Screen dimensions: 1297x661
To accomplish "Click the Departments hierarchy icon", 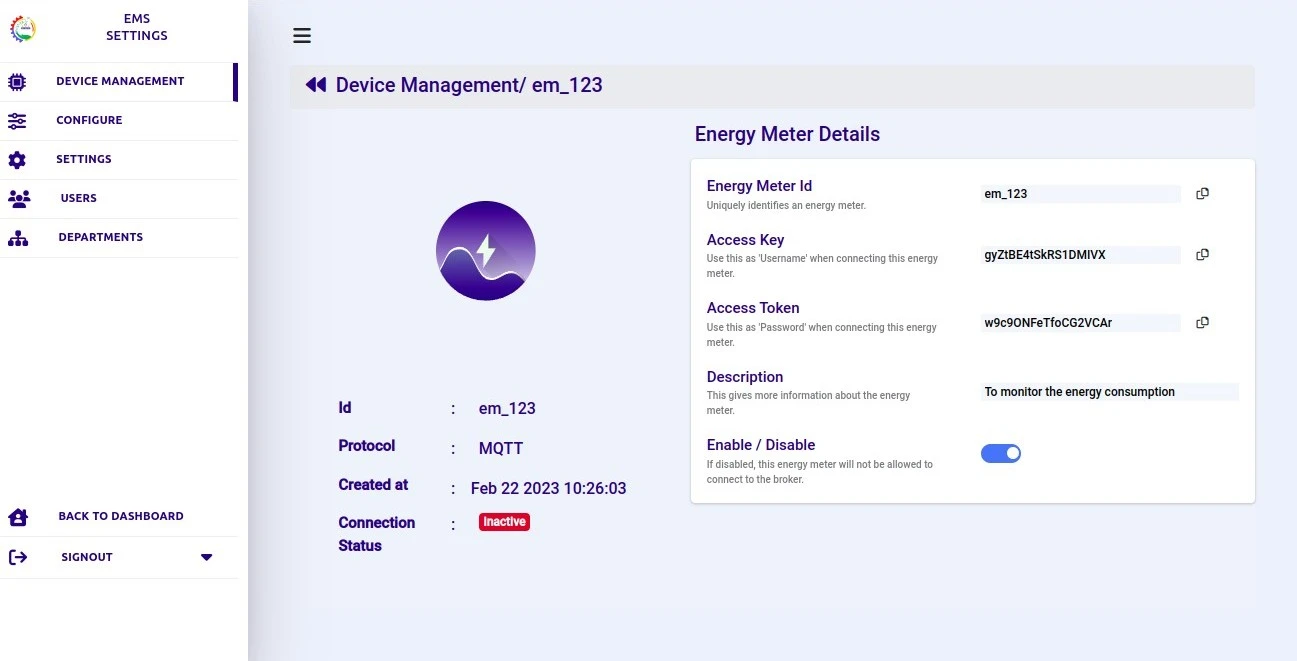I will [18, 238].
